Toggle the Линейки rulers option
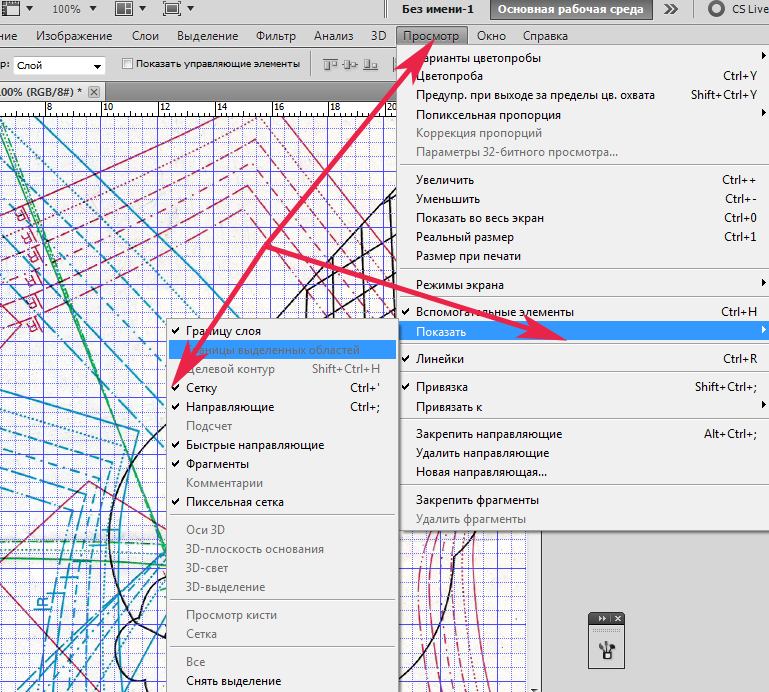The image size is (769, 692). (440, 359)
